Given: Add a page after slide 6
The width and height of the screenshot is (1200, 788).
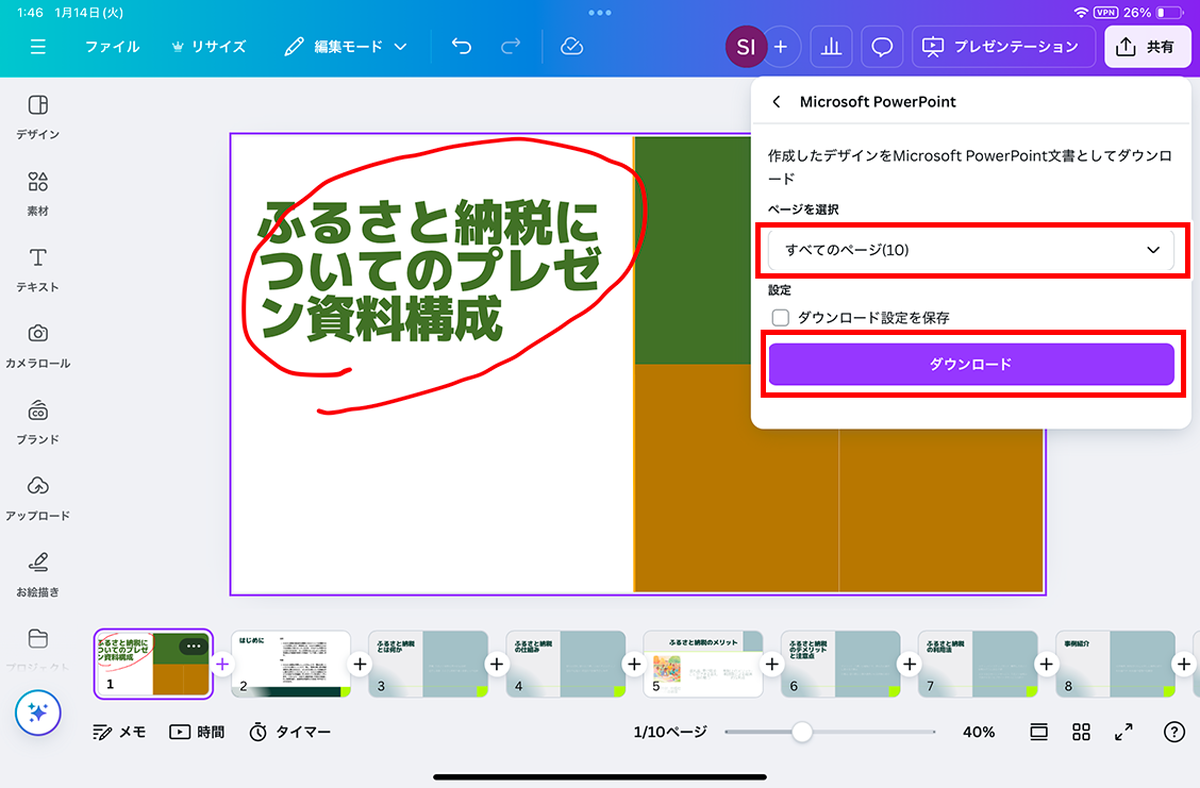Looking at the screenshot, I should pyautogui.click(x=909, y=663).
